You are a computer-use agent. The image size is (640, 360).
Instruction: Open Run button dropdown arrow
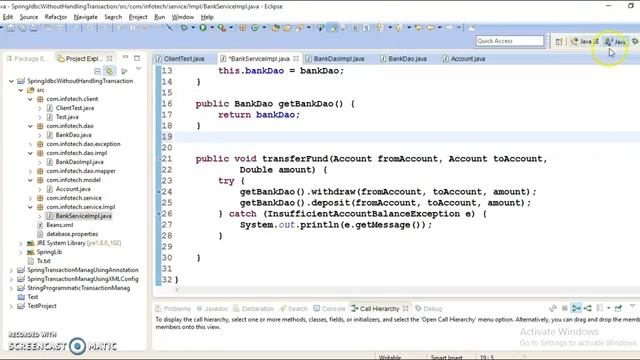(211, 28)
